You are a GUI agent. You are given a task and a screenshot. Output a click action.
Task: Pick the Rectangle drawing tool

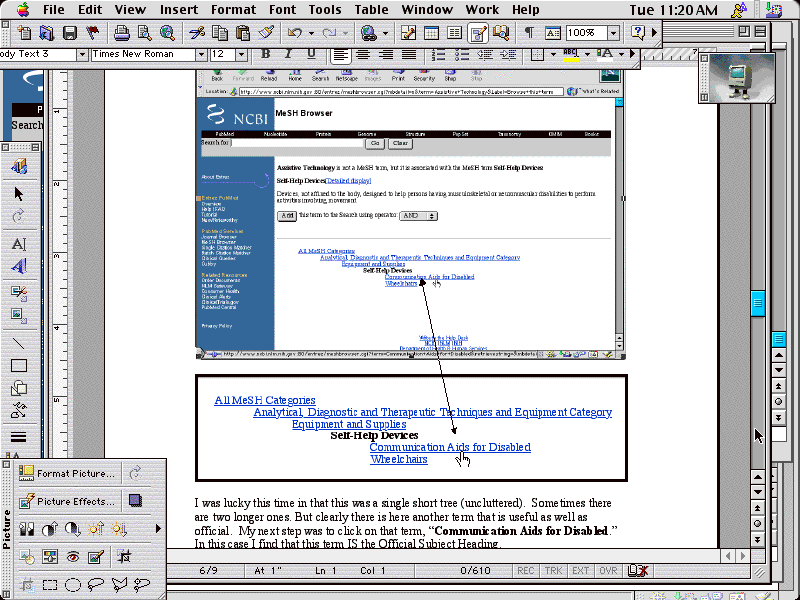coord(19,366)
